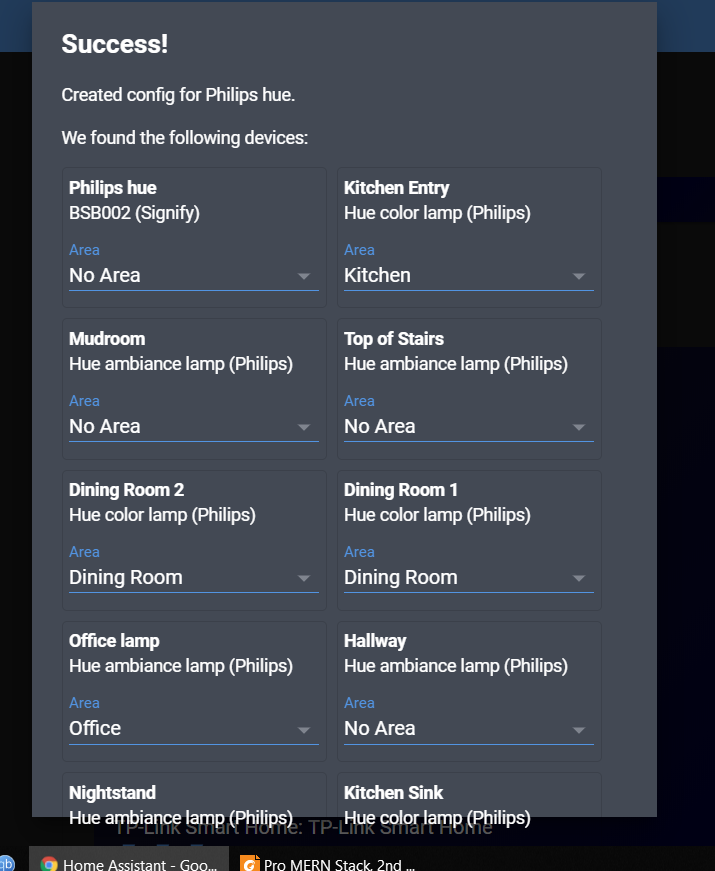Select the Nightstand device card

pos(112,792)
